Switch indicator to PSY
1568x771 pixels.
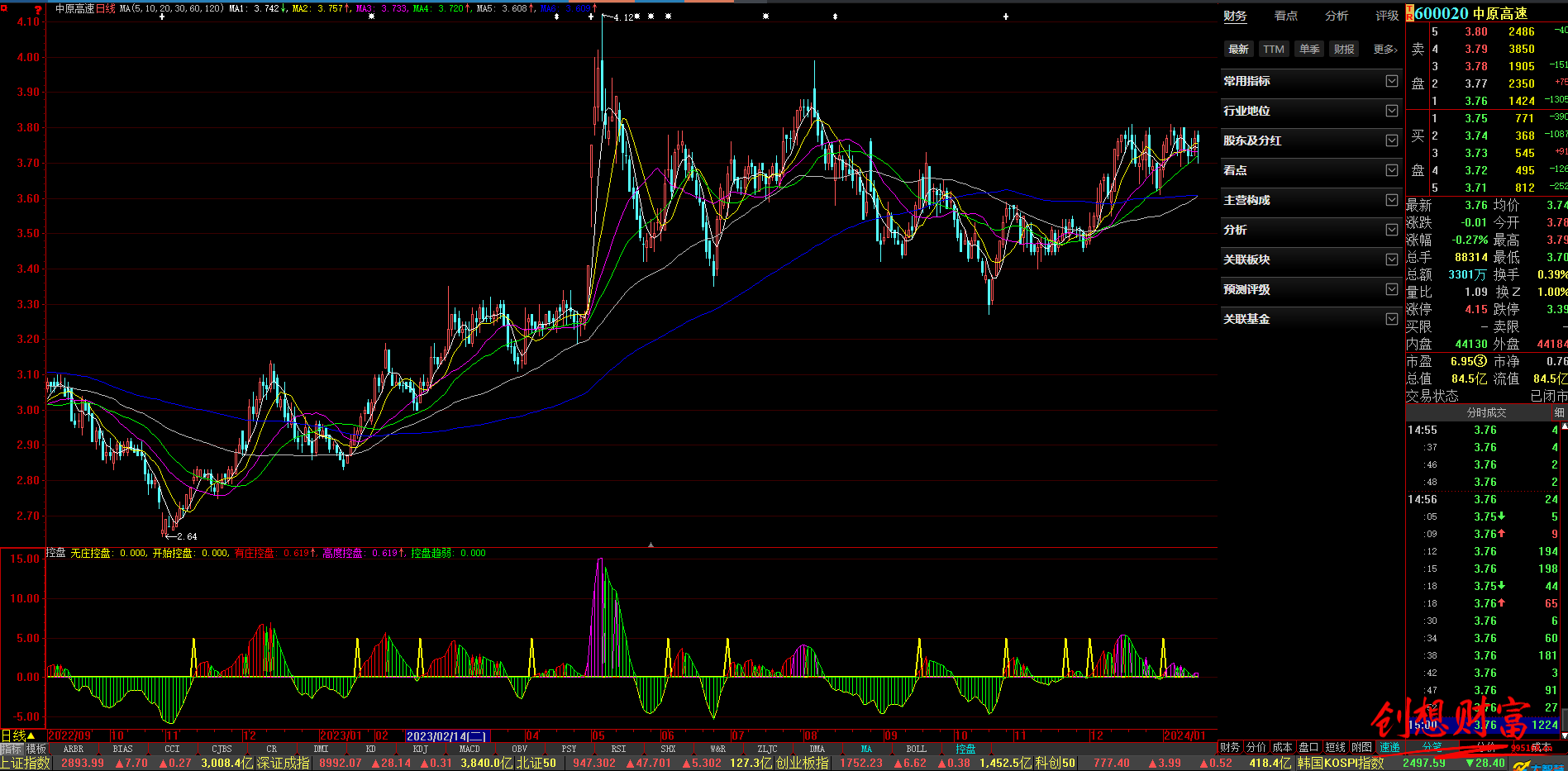(569, 749)
